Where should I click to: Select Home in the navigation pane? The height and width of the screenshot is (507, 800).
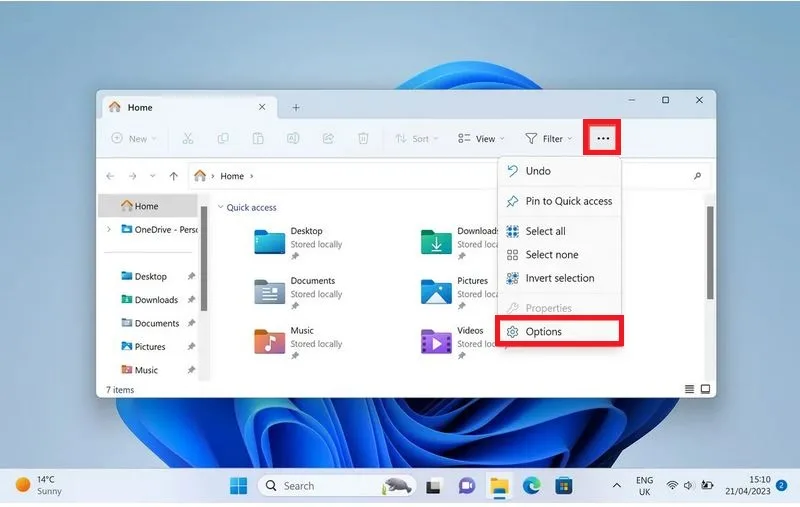(x=147, y=206)
